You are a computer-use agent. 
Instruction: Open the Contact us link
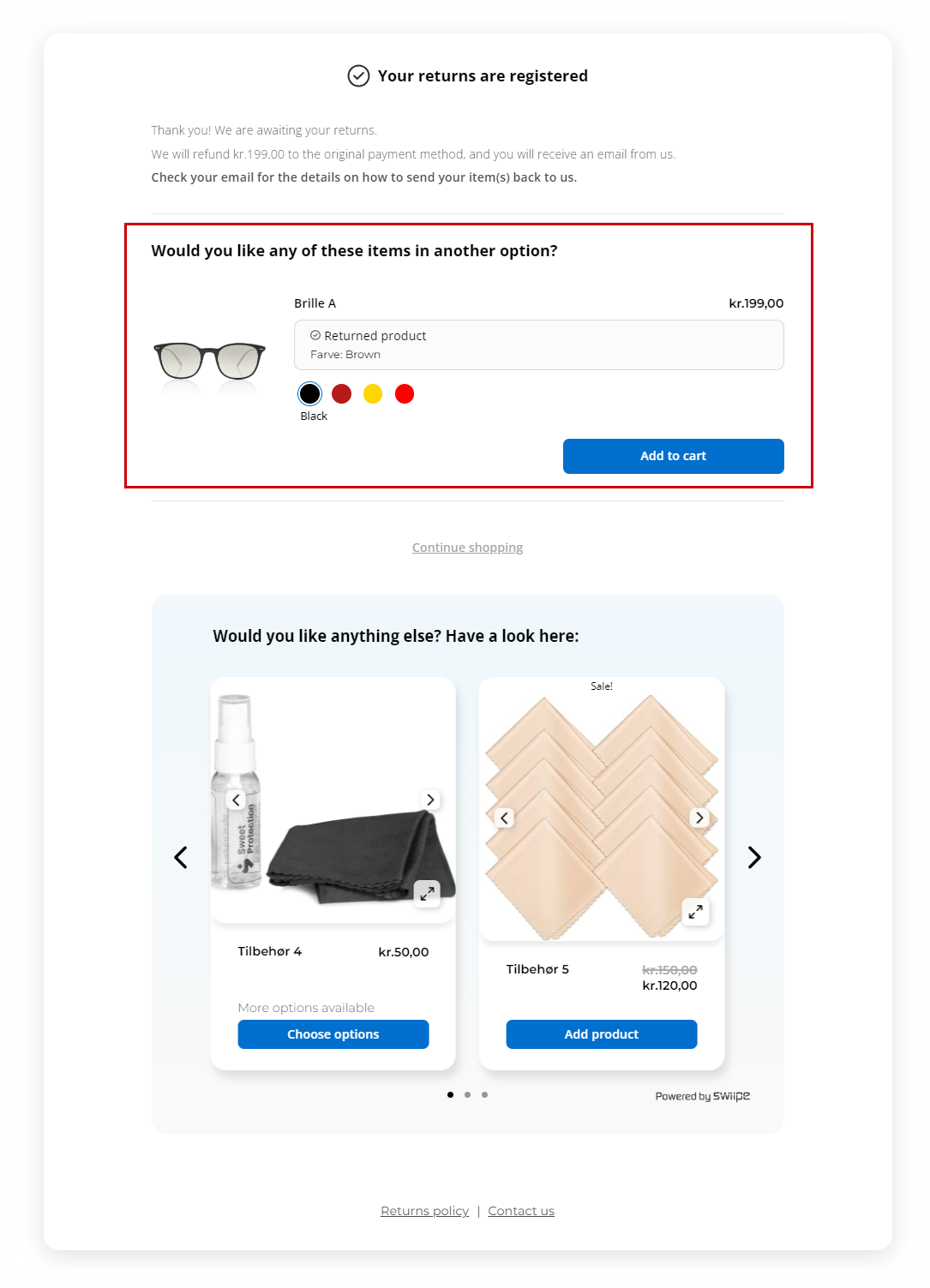pyautogui.click(x=521, y=1211)
